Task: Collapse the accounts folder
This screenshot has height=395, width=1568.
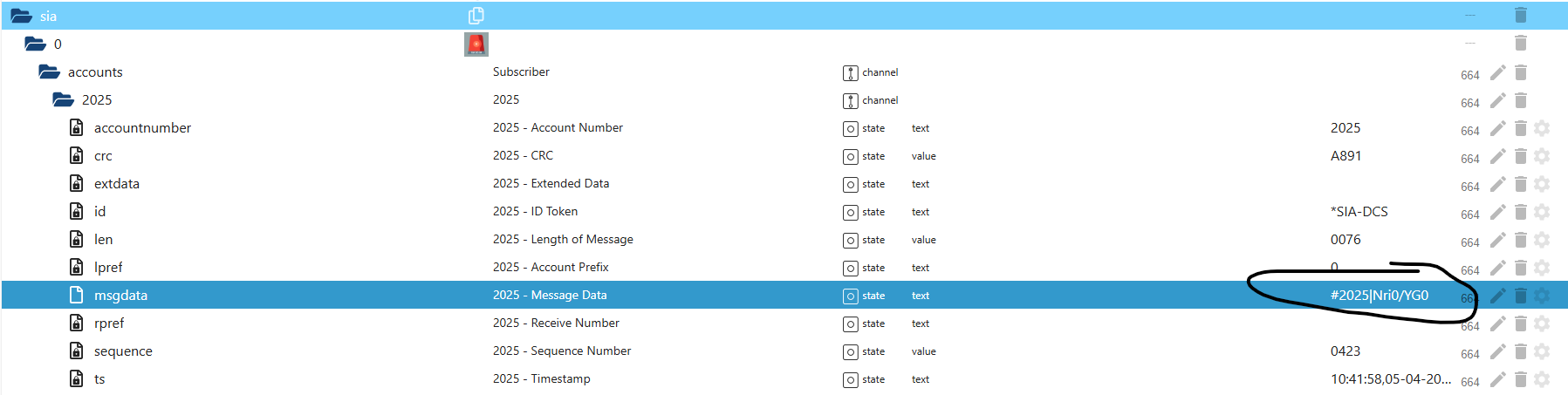Action: coord(49,72)
